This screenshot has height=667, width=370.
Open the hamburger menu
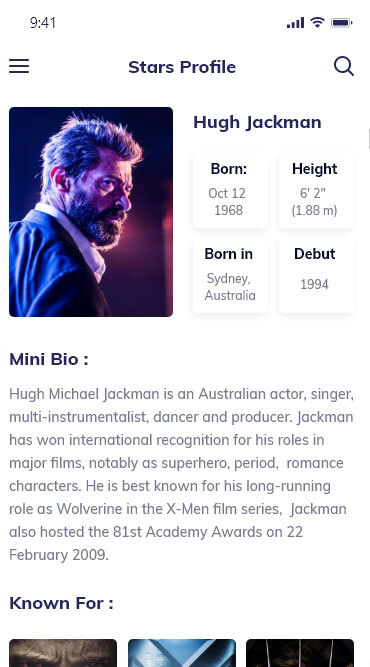click(19, 66)
